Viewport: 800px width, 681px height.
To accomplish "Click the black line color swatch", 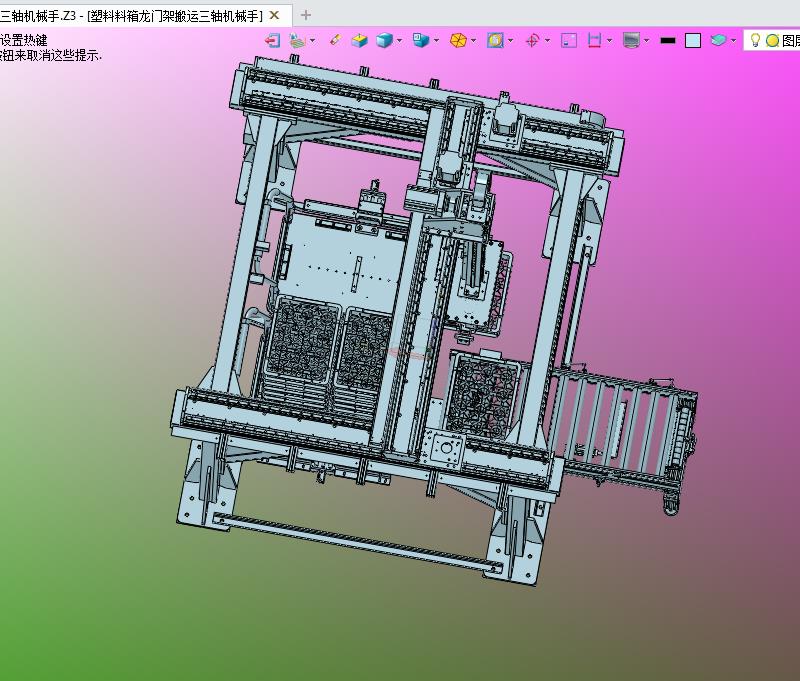I will pyautogui.click(x=668, y=40).
